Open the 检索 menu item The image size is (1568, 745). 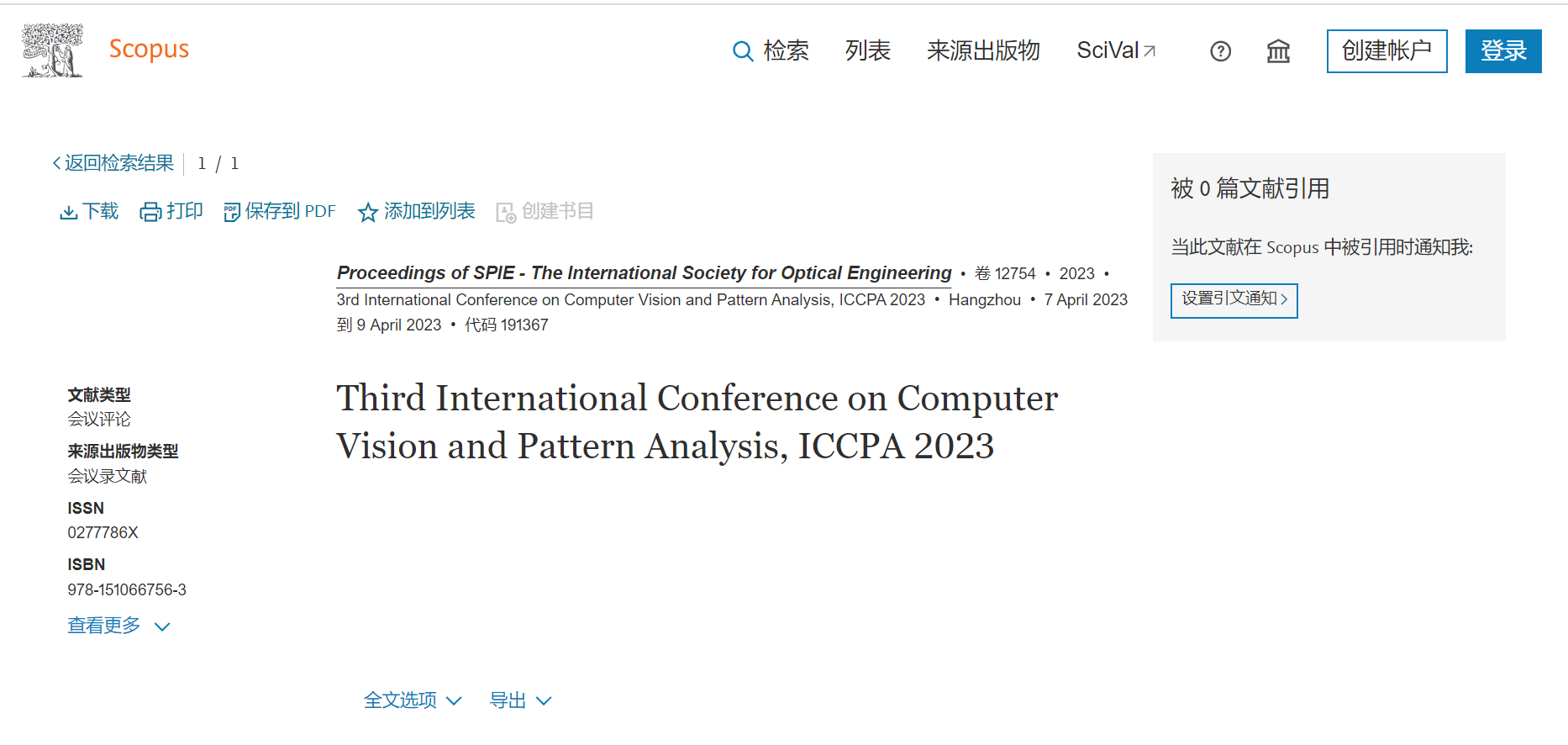[786, 50]
